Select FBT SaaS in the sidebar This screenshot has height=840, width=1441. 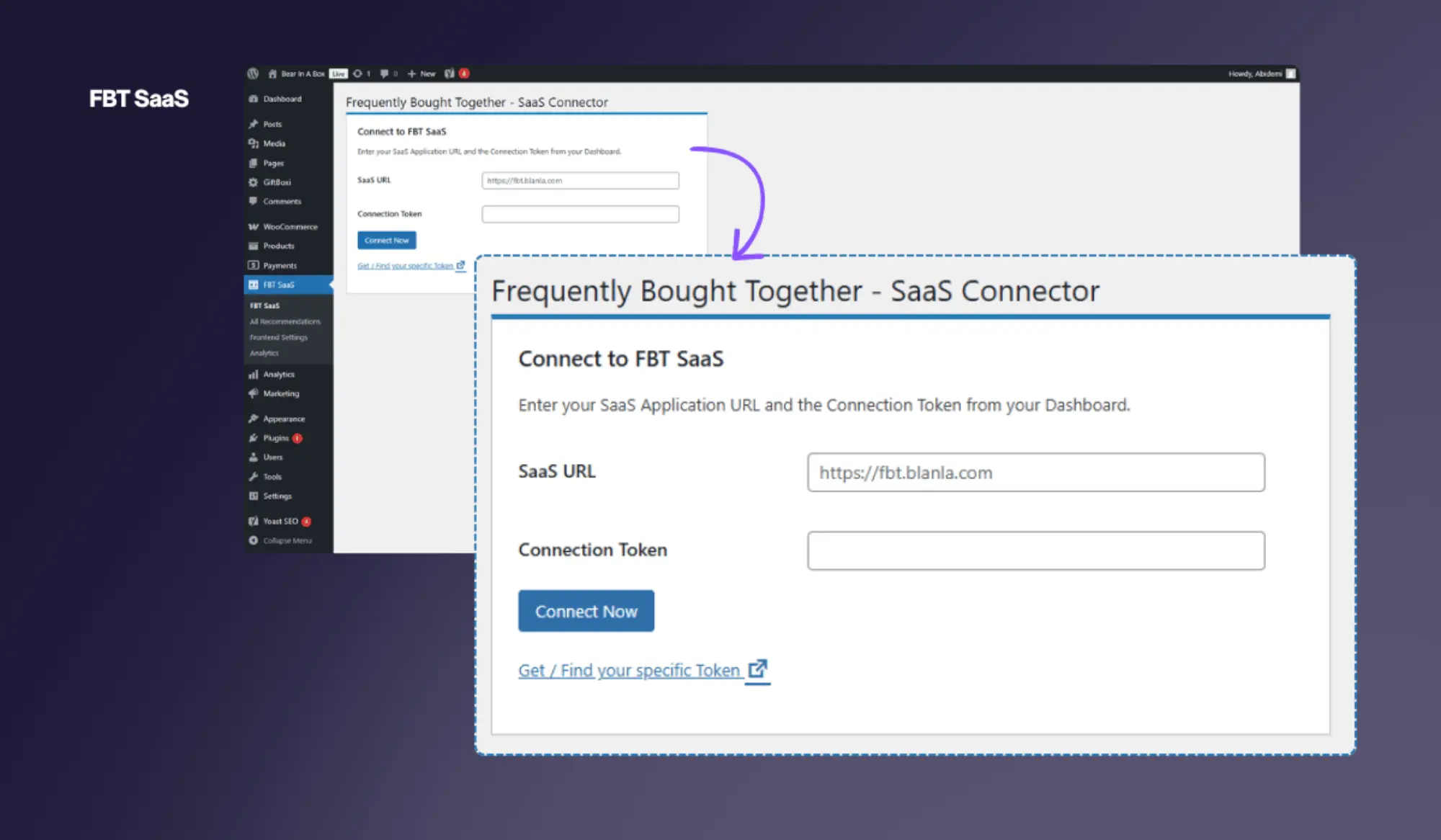tap(276, 285)
